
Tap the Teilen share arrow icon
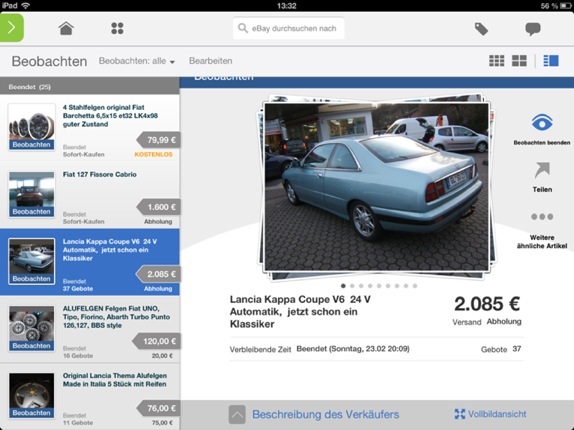coord(542,170)
